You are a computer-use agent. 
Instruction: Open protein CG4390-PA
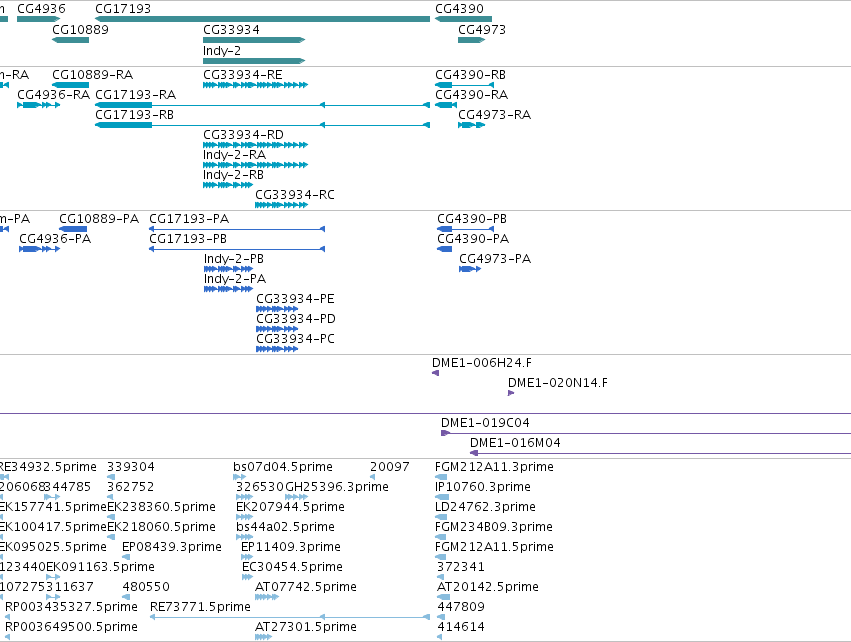(473, 239)
